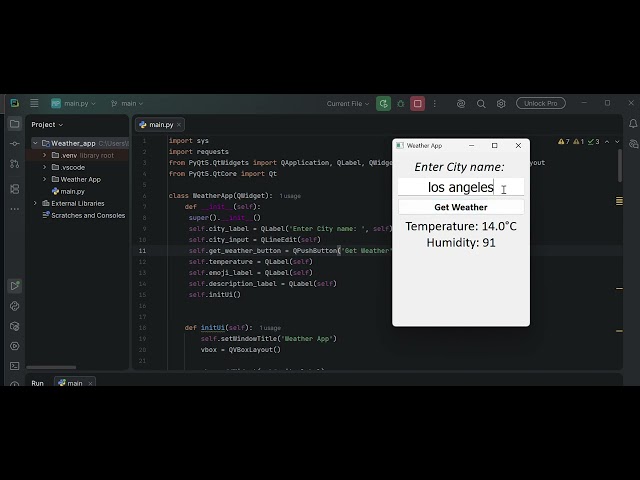The width and height of the screenshot is (640, 480).
Task: Select the main.py editor tab
Action: (160, 125)
